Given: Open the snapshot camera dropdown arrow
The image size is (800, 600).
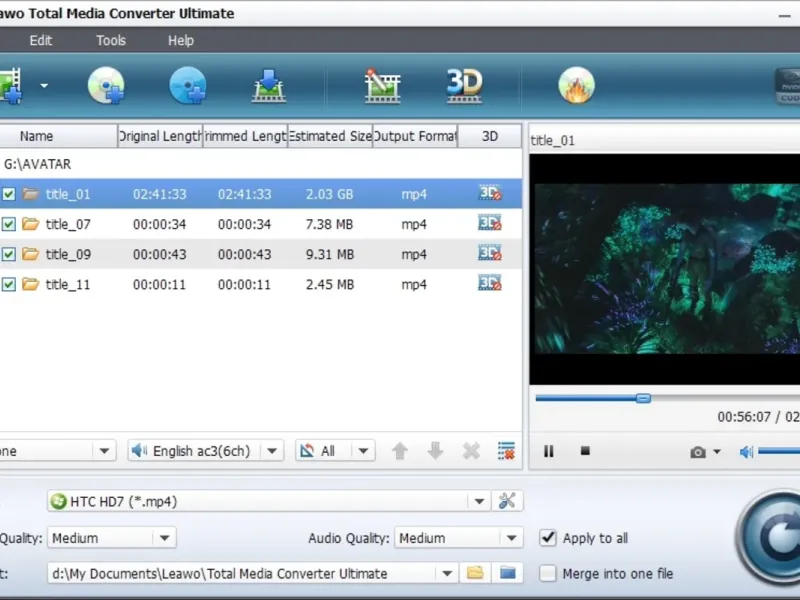Looking at the screenshot, I should point(716,452).
